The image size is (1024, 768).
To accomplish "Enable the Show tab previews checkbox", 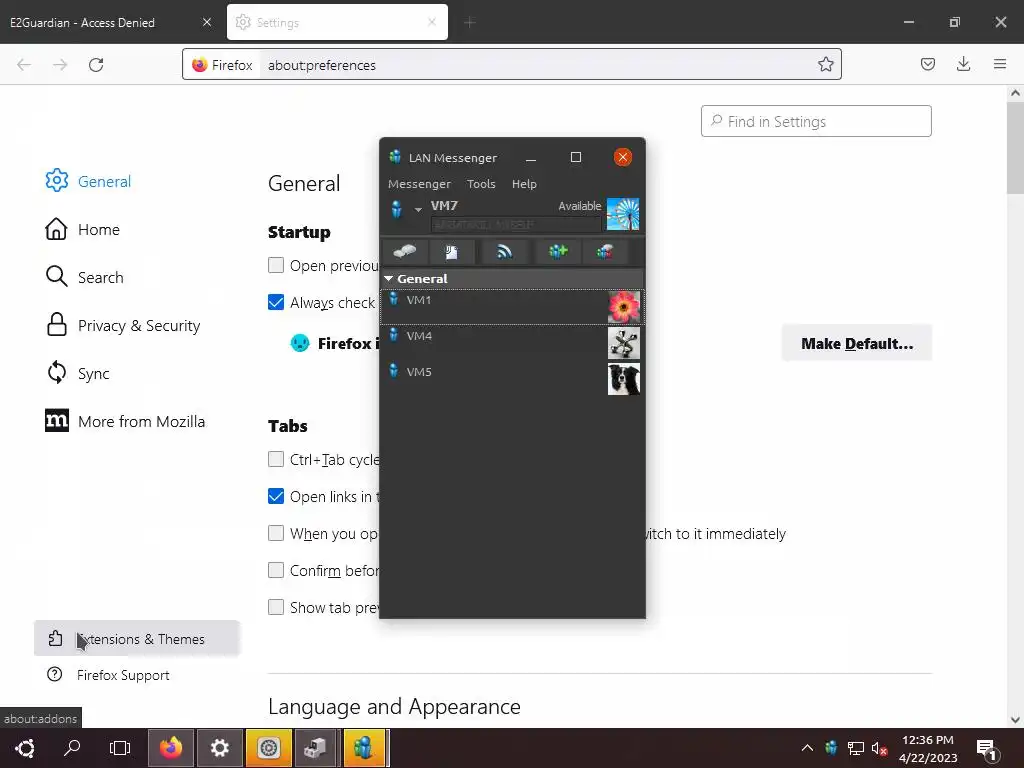I will pyautogui.click(x=276, y=607).
